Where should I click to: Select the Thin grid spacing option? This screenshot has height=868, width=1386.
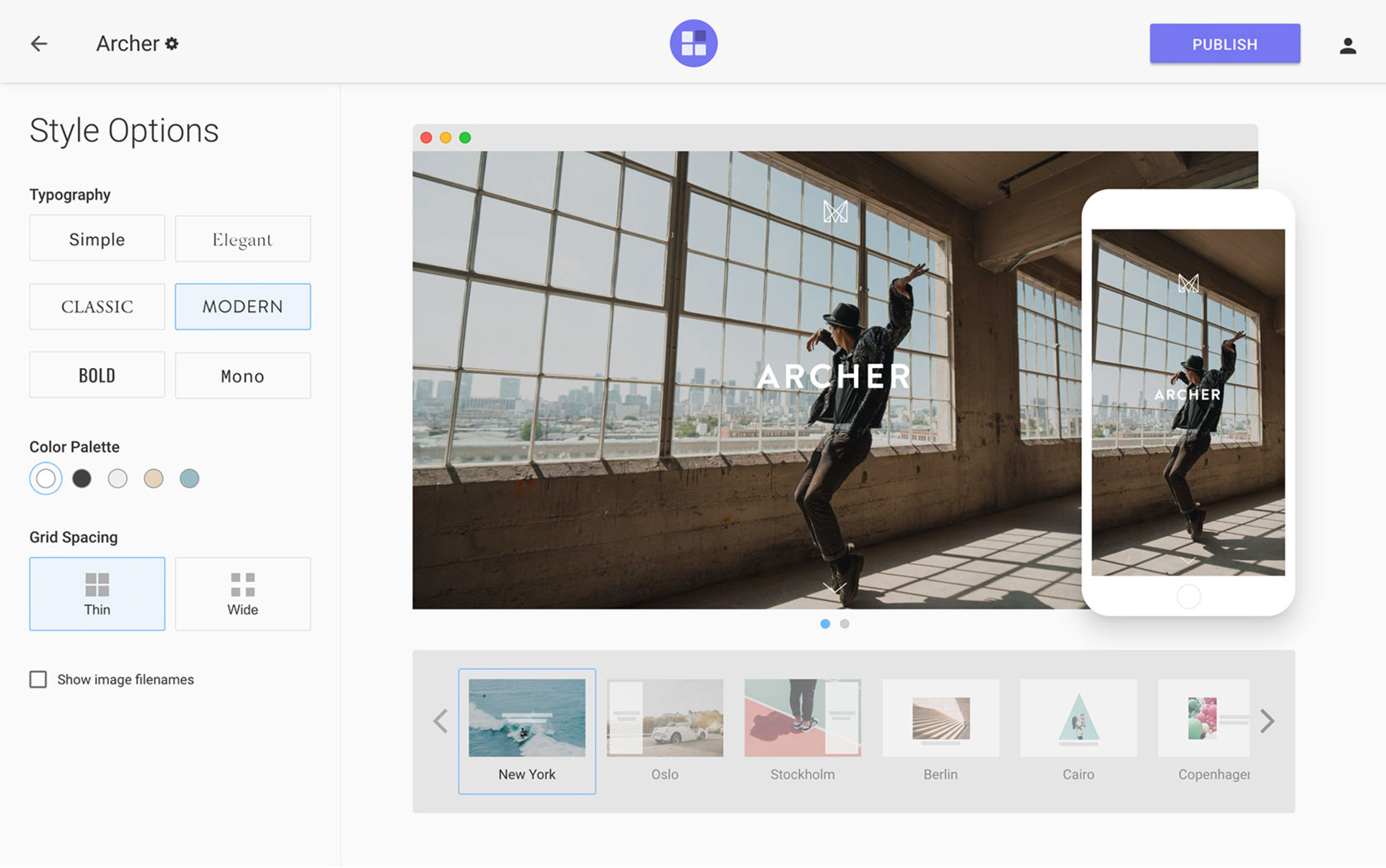[97, 593]
